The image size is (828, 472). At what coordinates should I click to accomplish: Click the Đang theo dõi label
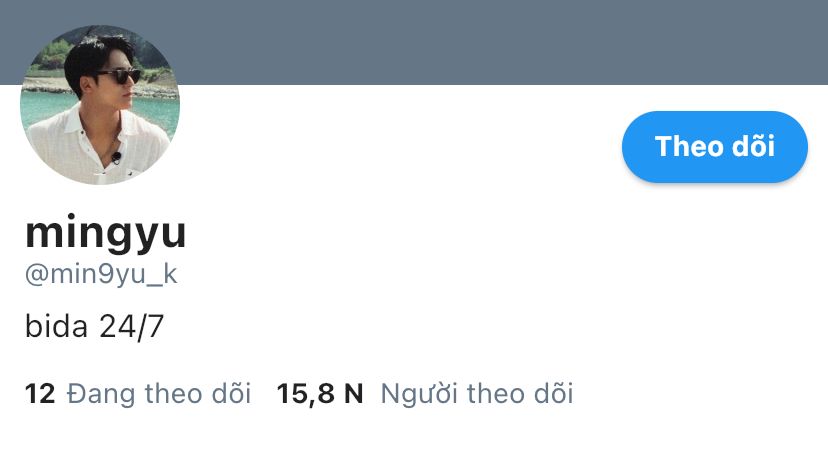pyautogui.click(x=158, y=394)
